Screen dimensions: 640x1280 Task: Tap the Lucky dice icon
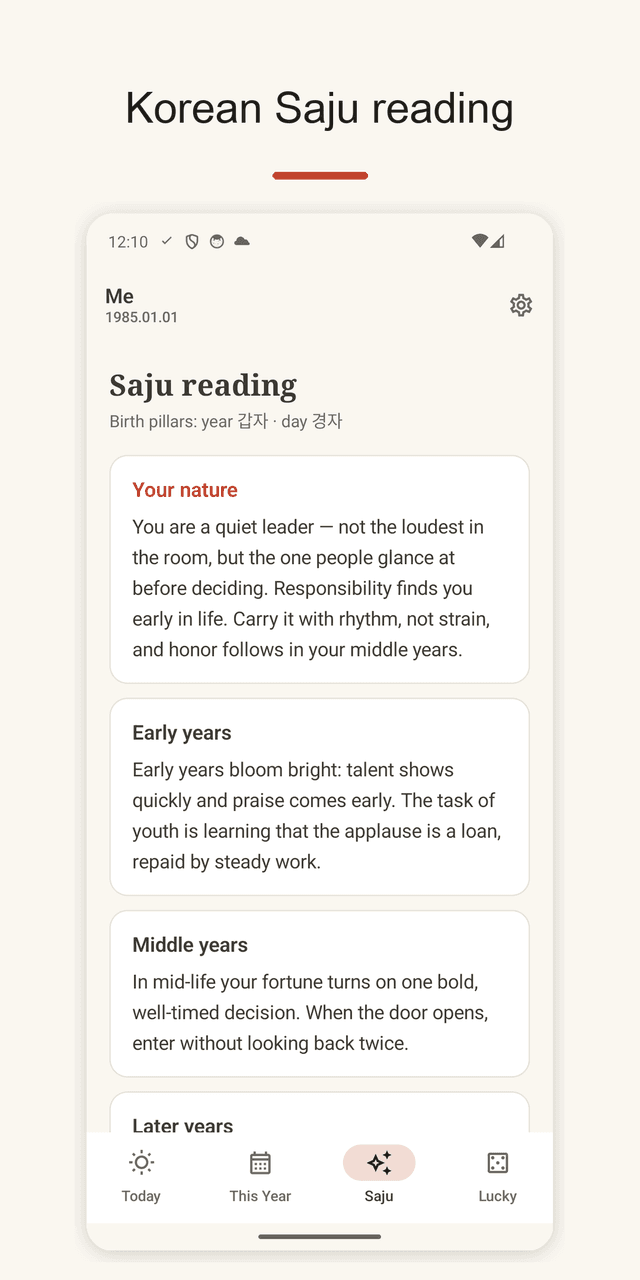(497, 1162)
